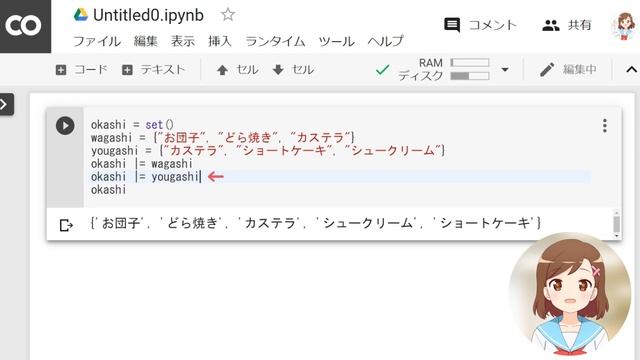Open the 表示 menu
This screenshot has height=360, width=640.
182,41
